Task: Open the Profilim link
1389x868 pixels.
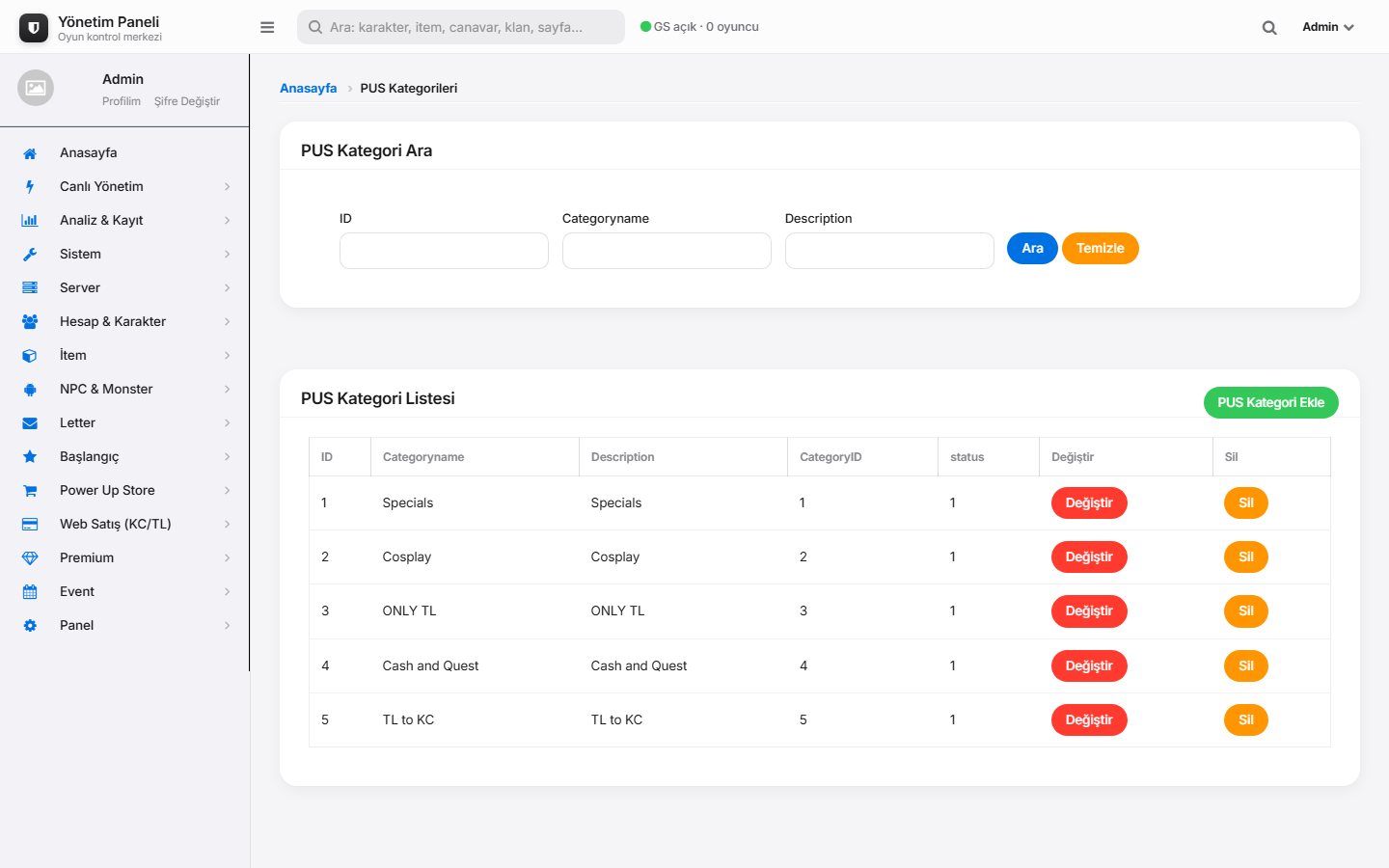Action: (122, 101)
